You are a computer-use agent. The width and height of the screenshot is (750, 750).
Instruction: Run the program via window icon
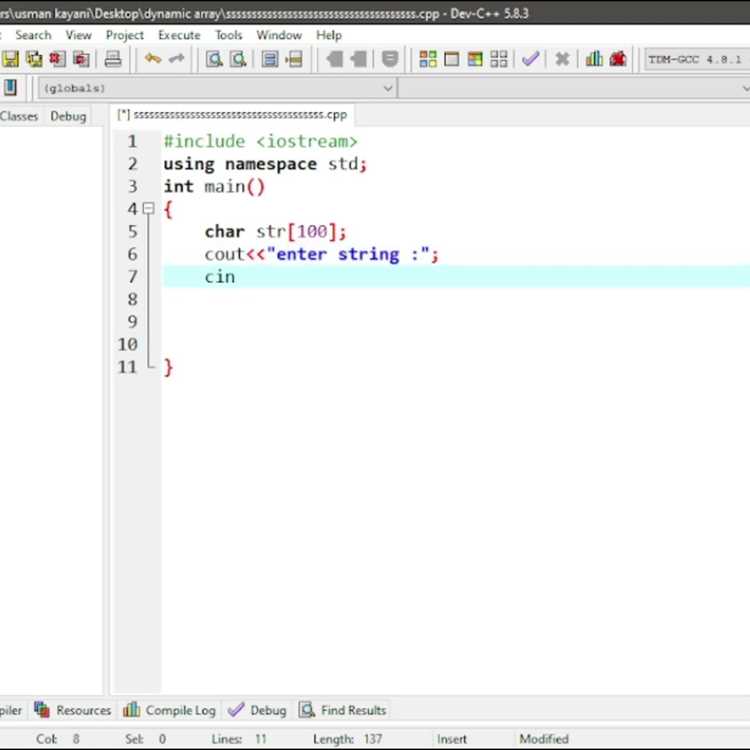[x=452, y=59]
